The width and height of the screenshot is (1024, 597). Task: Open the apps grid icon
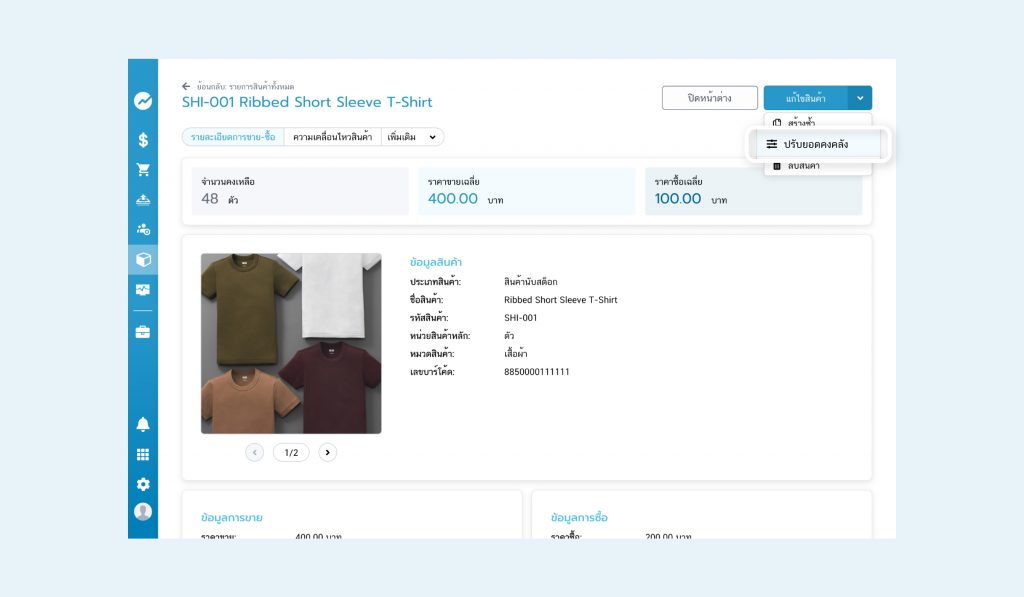pos(143,455)
